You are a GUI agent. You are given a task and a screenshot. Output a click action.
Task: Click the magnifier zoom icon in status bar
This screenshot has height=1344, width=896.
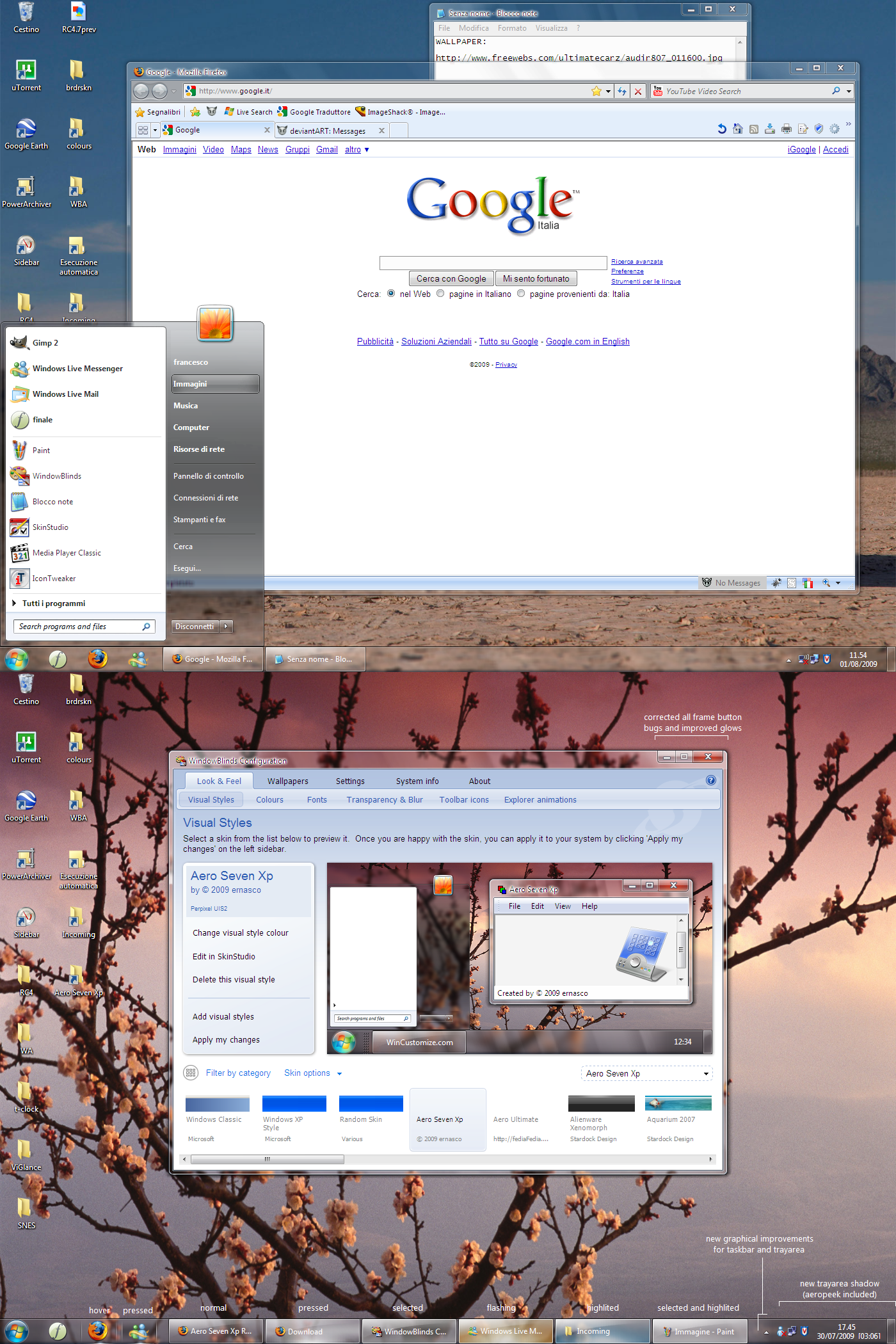(826, 583)
